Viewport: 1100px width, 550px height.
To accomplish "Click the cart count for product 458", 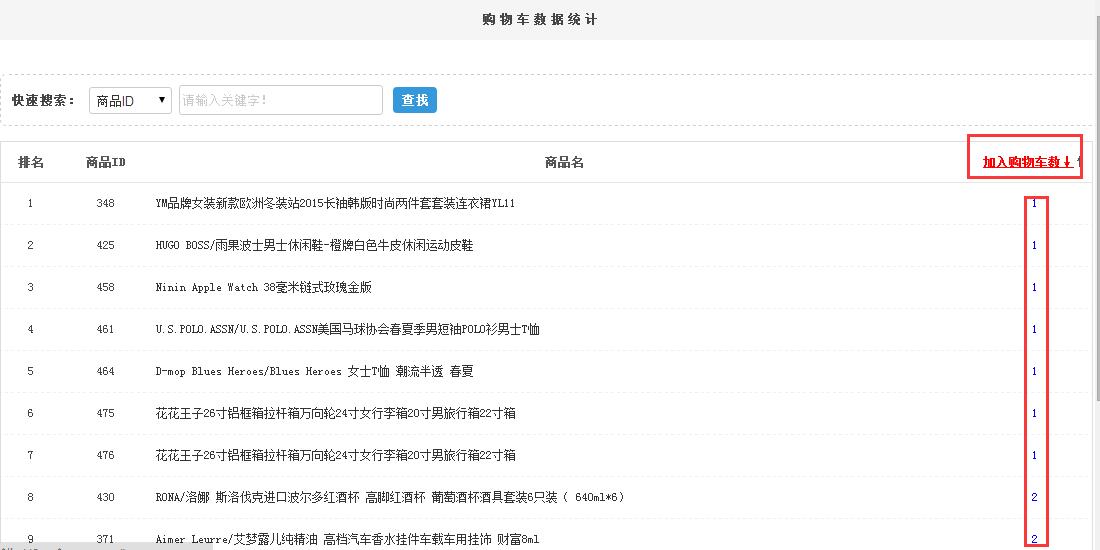I will pyautogui.click(x=1034, y=288).
